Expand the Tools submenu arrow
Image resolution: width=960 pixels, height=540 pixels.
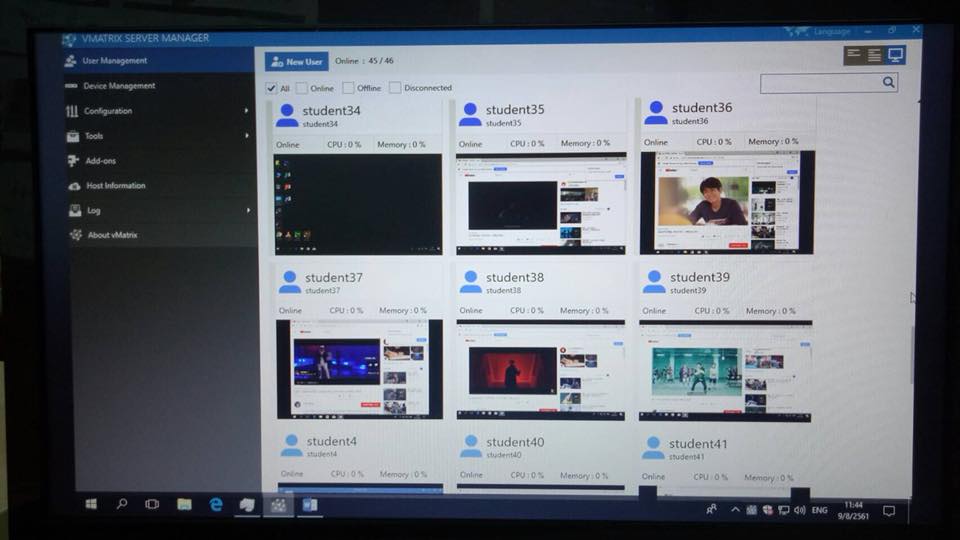click(x=247, y=135)
